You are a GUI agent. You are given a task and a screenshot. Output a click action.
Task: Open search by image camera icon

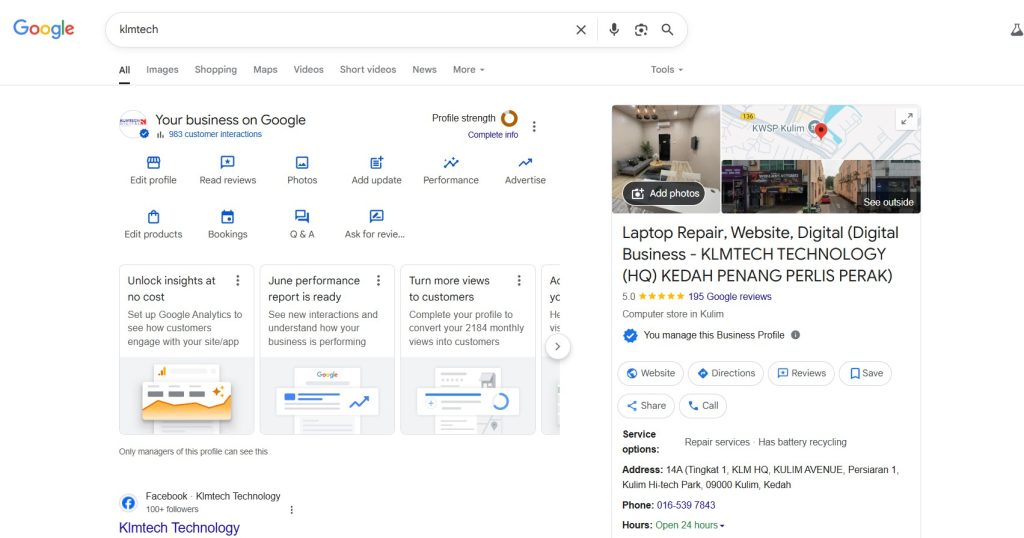point(641,30)
